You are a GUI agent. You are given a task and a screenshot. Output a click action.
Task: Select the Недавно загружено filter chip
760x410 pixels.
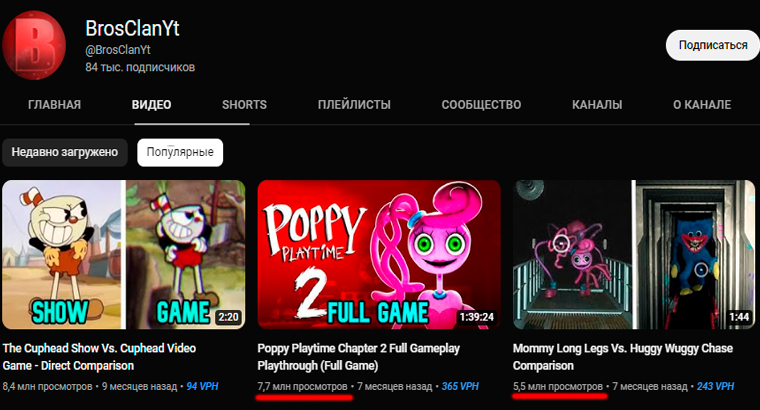65,152
